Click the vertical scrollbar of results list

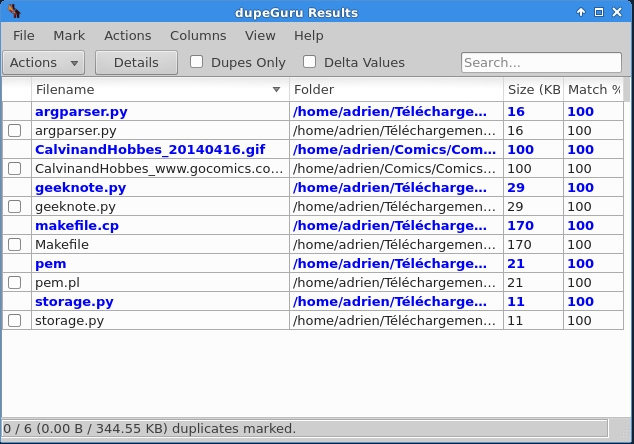pos(627,250)
